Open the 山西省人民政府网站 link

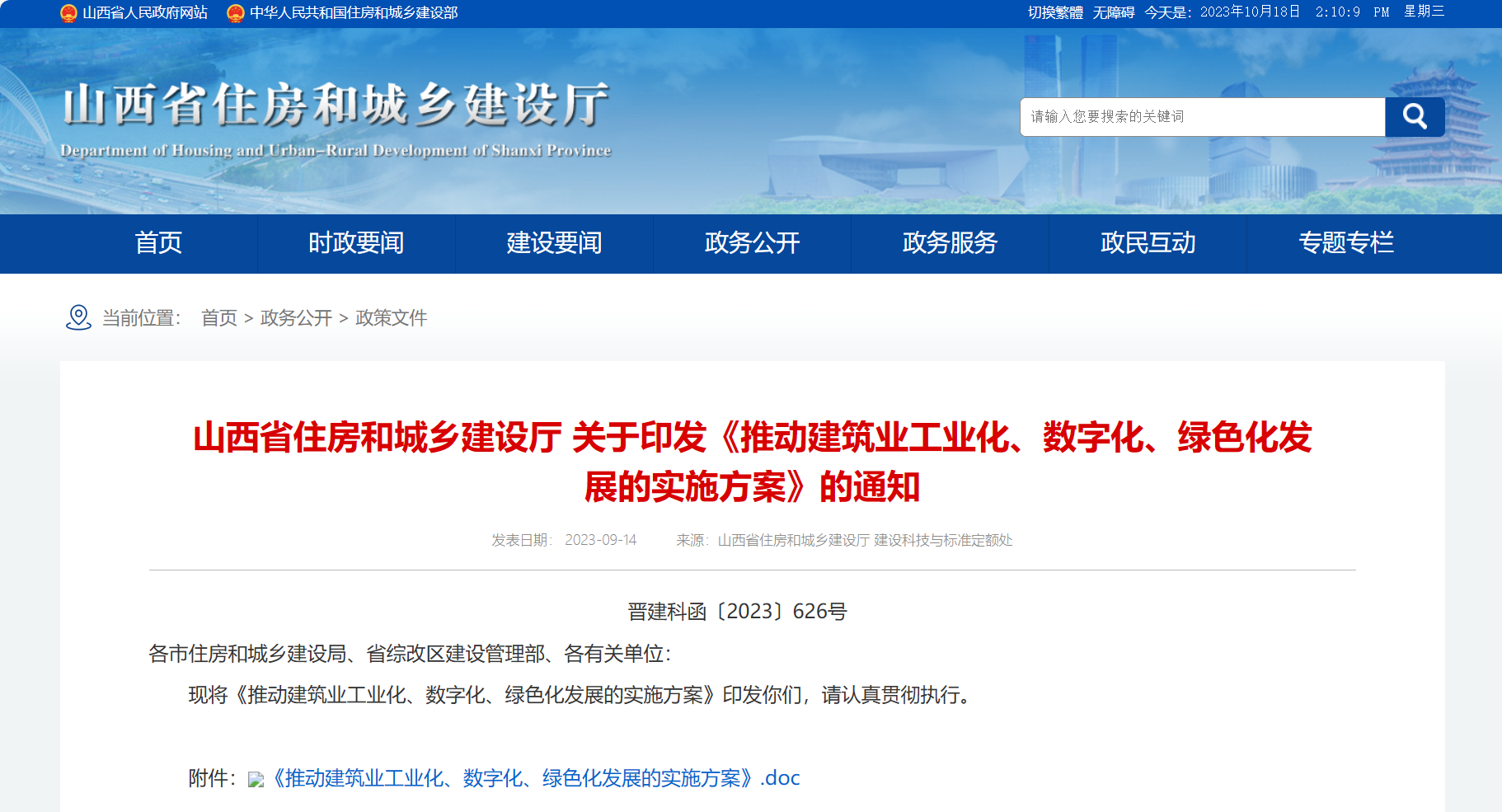coord(145,13)
